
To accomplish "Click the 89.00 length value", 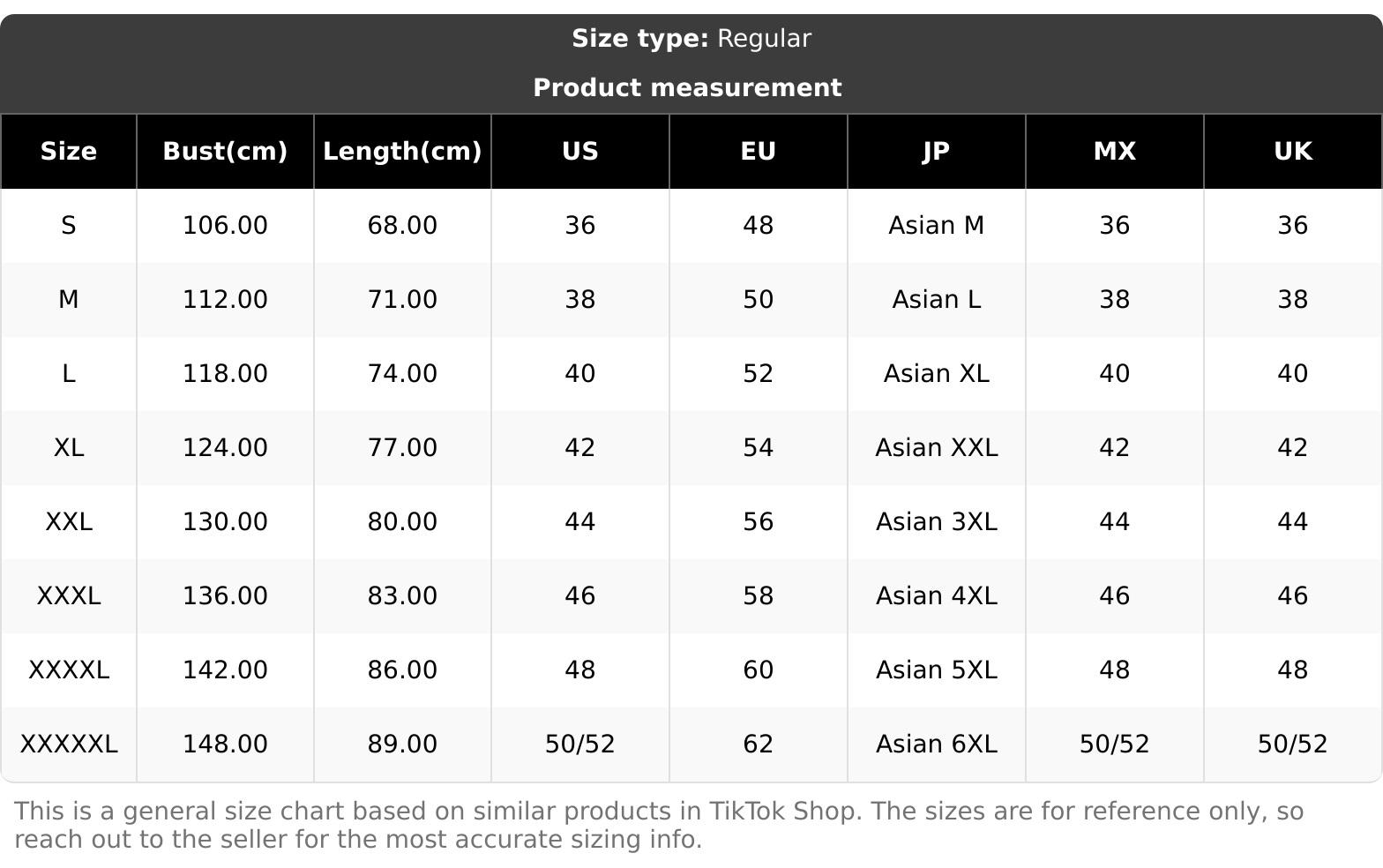I will (x=402, y=745).
